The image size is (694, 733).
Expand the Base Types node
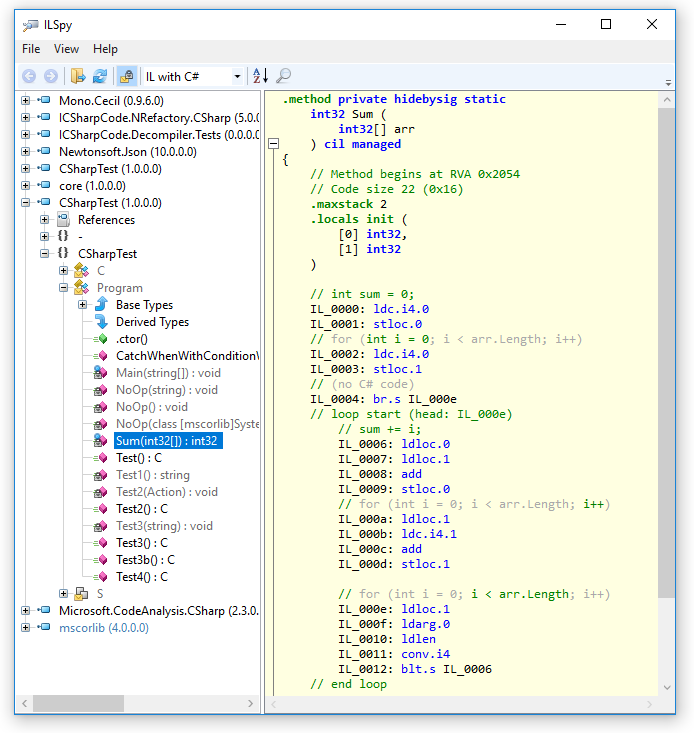(x=83, y=304)
